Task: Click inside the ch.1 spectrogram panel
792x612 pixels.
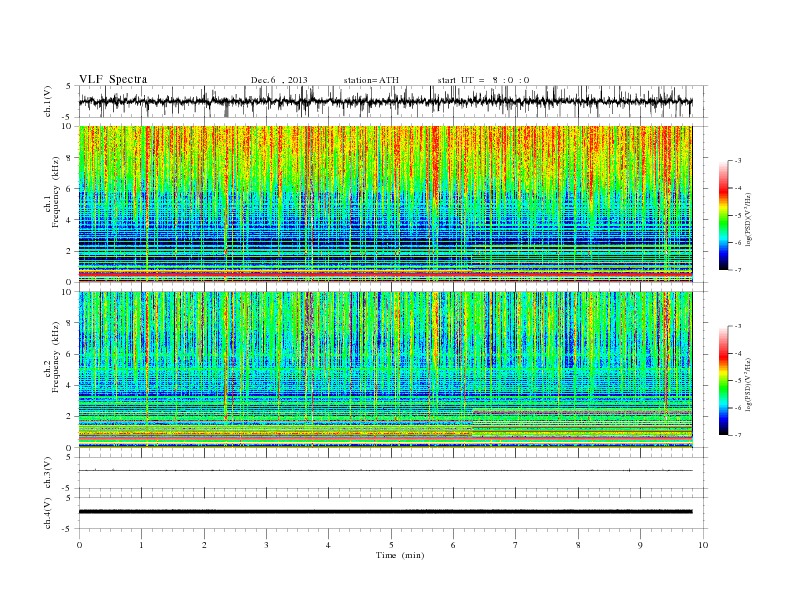Action: point(385,204)
